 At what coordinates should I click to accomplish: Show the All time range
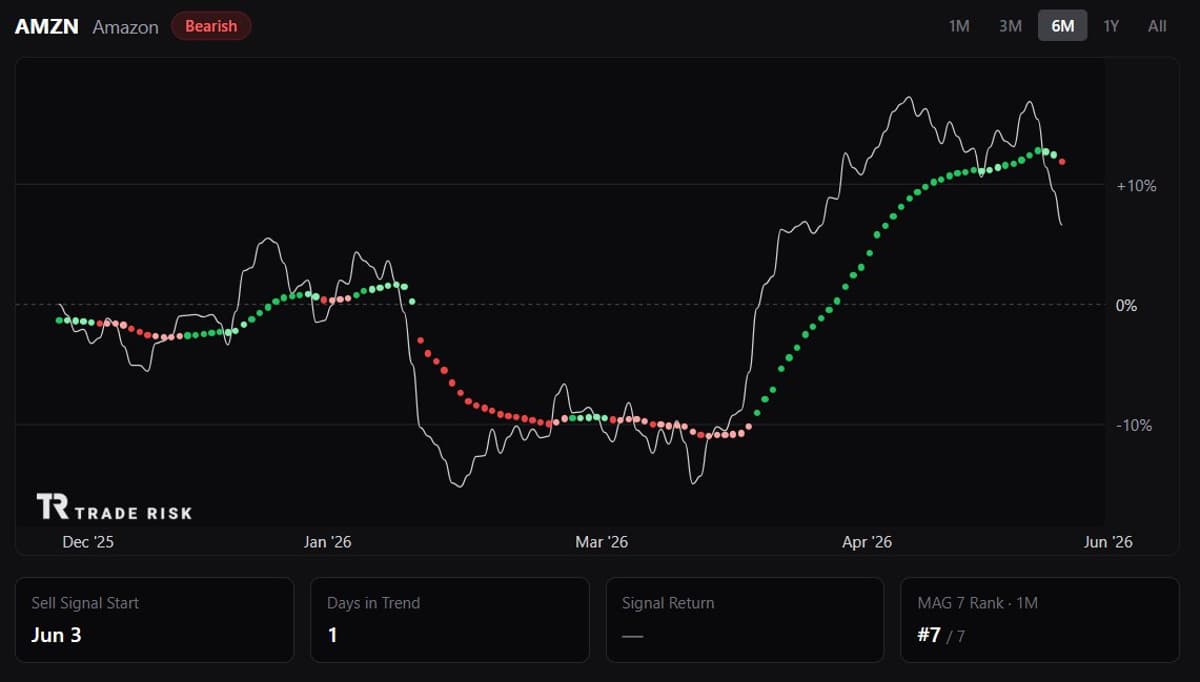(1157, 26)
